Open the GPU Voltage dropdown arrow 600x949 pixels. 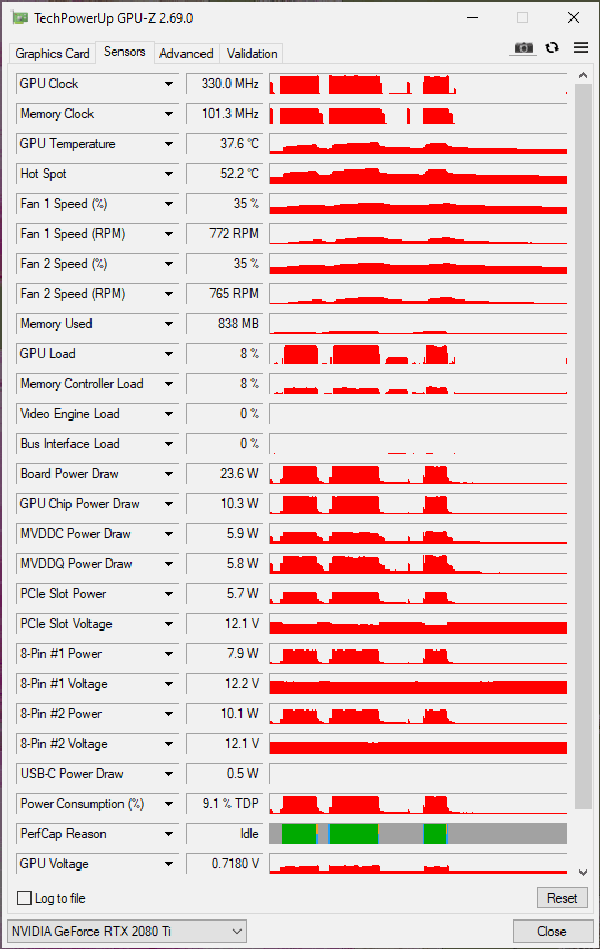pyautogui.click(x=169, y=864)
